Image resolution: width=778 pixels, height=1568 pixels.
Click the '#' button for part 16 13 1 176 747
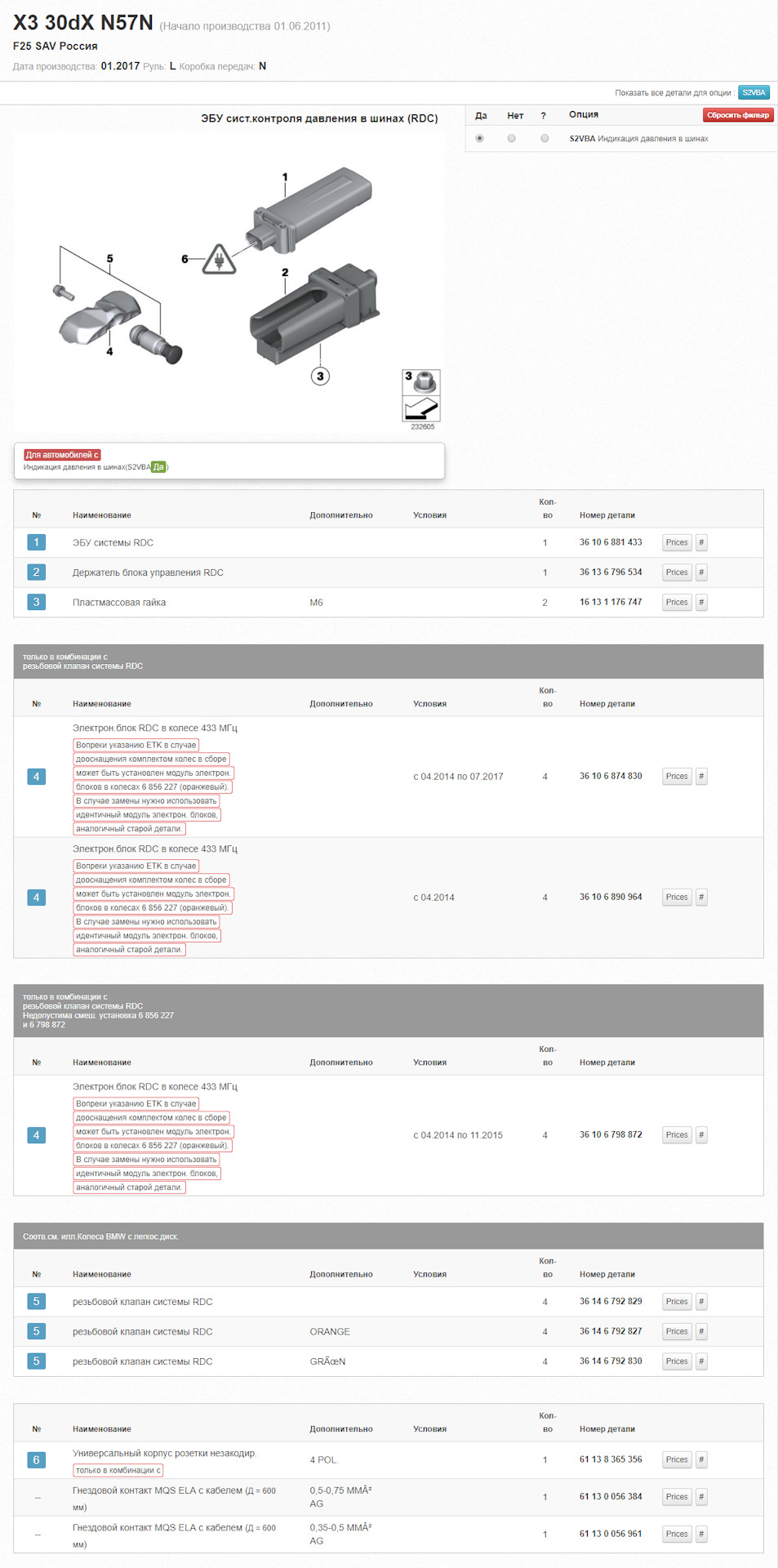701,602
